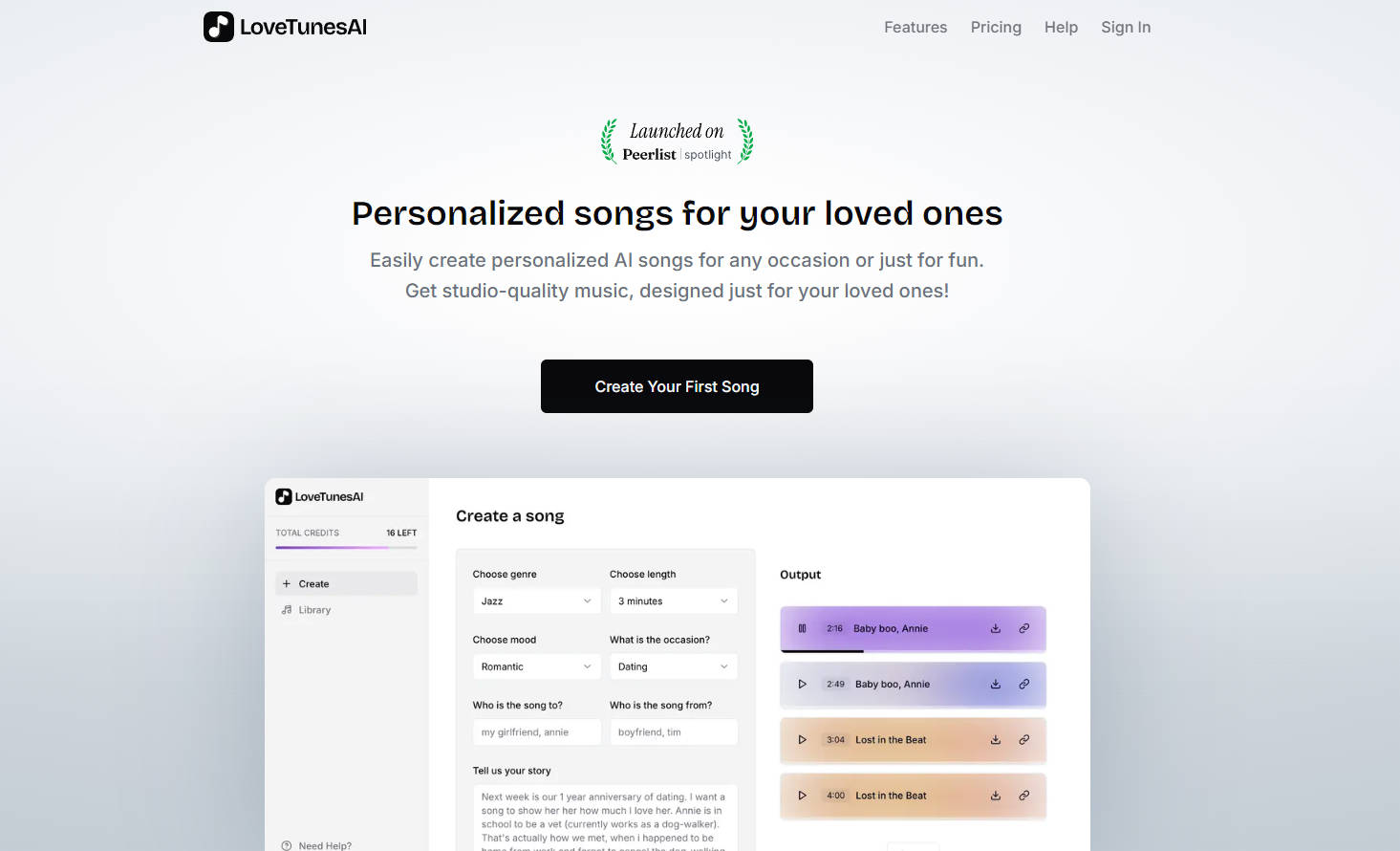Viewport: 1400px width, 851px height.
Task: Click the Create Your First Song button
Action: tap(677, 386)
